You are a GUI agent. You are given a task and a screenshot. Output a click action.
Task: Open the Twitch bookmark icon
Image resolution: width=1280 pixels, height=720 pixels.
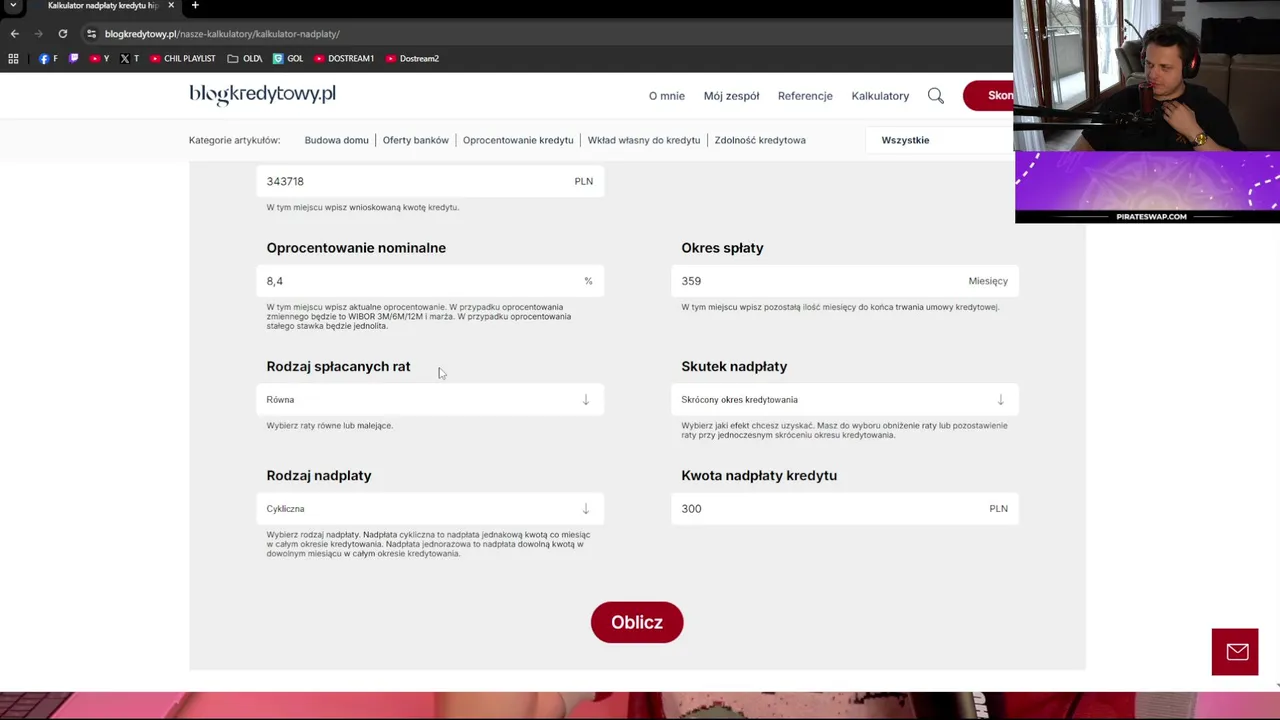coord(73,59)
